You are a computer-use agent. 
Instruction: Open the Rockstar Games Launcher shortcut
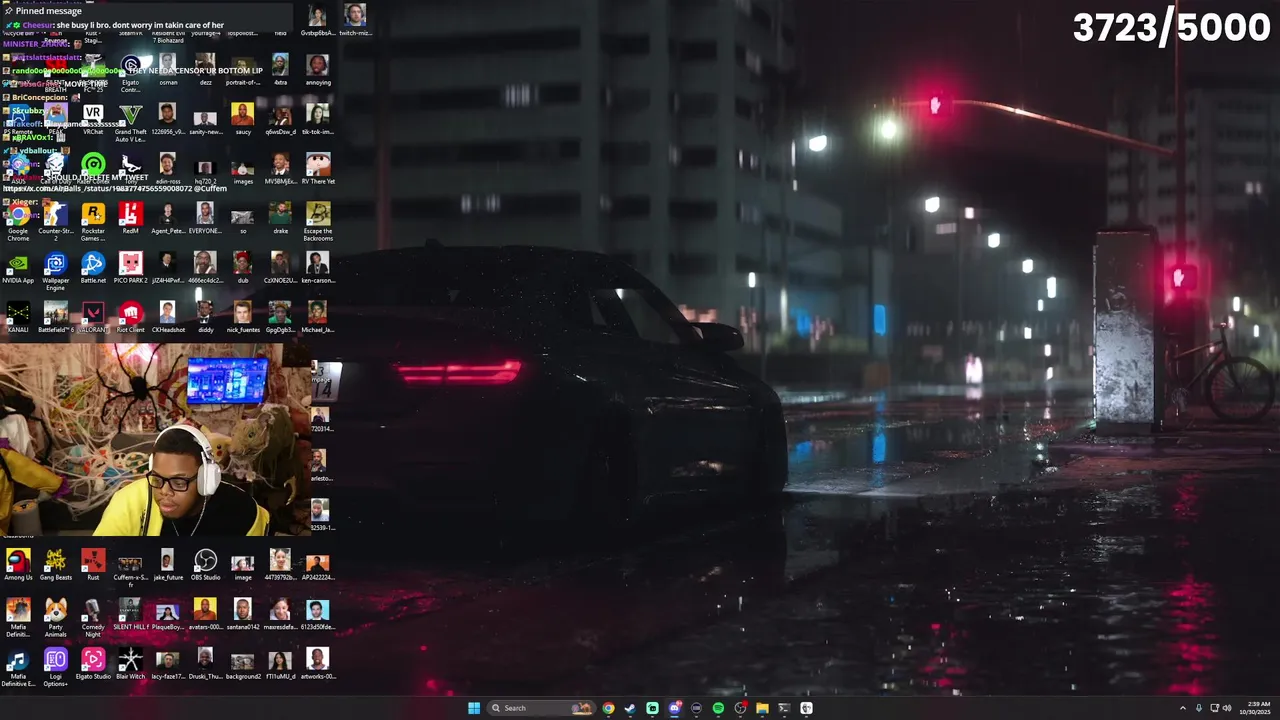pyautogui.click(x=93, y=221)
